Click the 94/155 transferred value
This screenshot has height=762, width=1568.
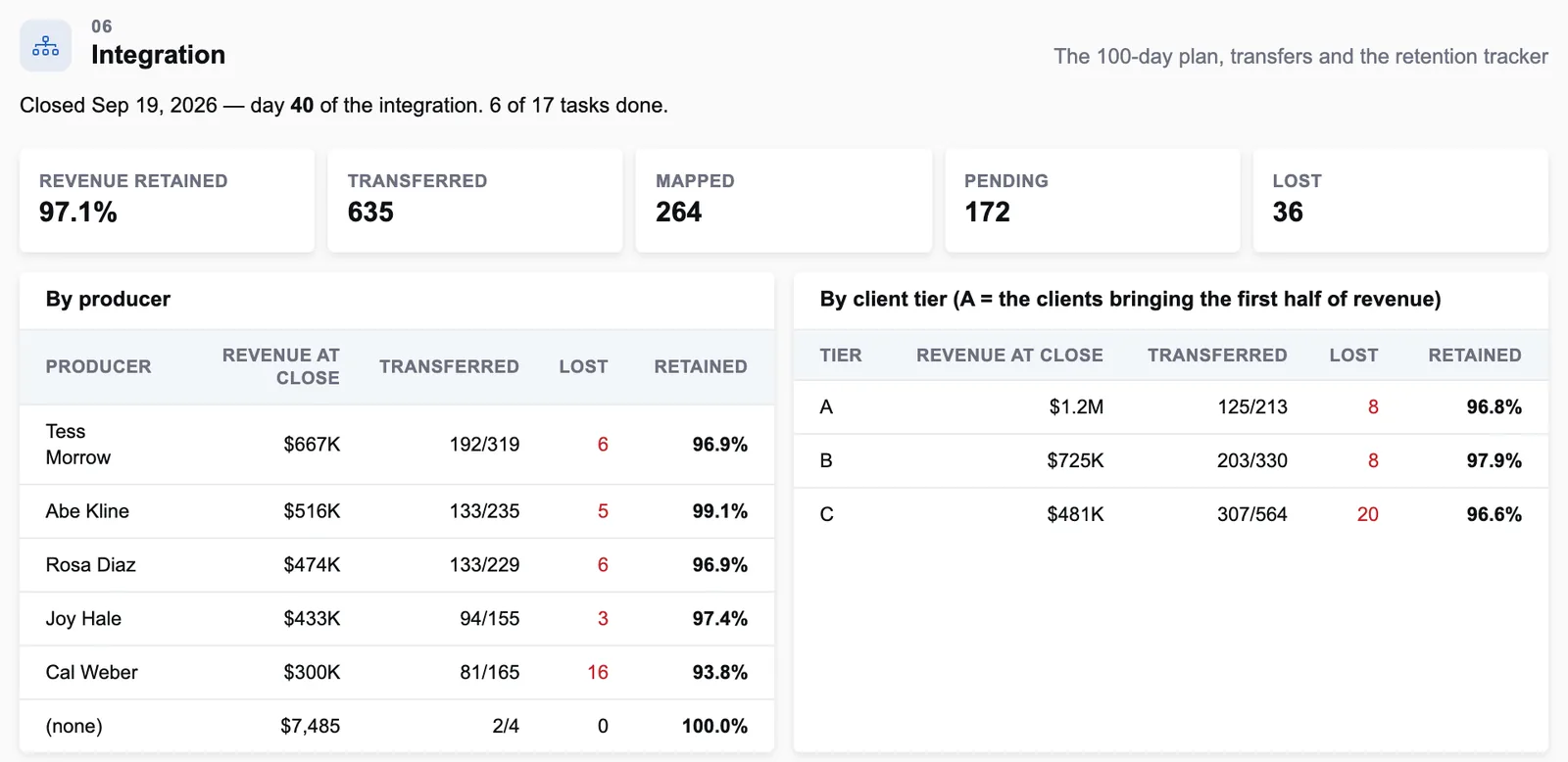point(490,619)
